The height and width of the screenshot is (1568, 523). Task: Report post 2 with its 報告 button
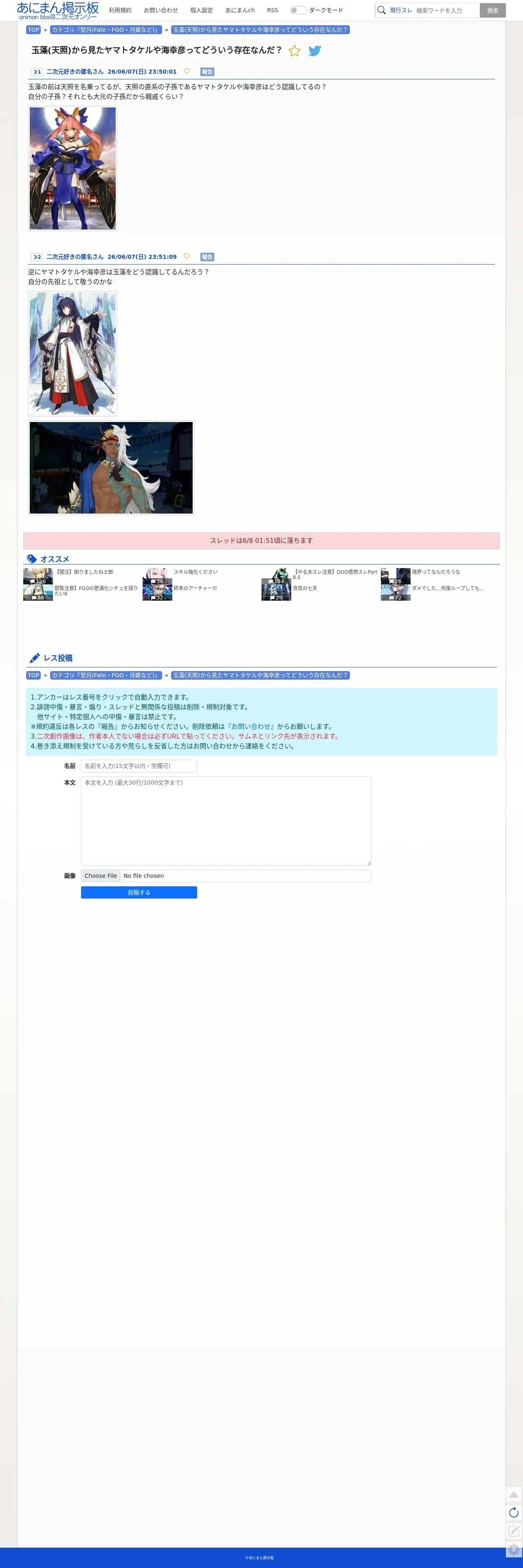tap(207, 257)
